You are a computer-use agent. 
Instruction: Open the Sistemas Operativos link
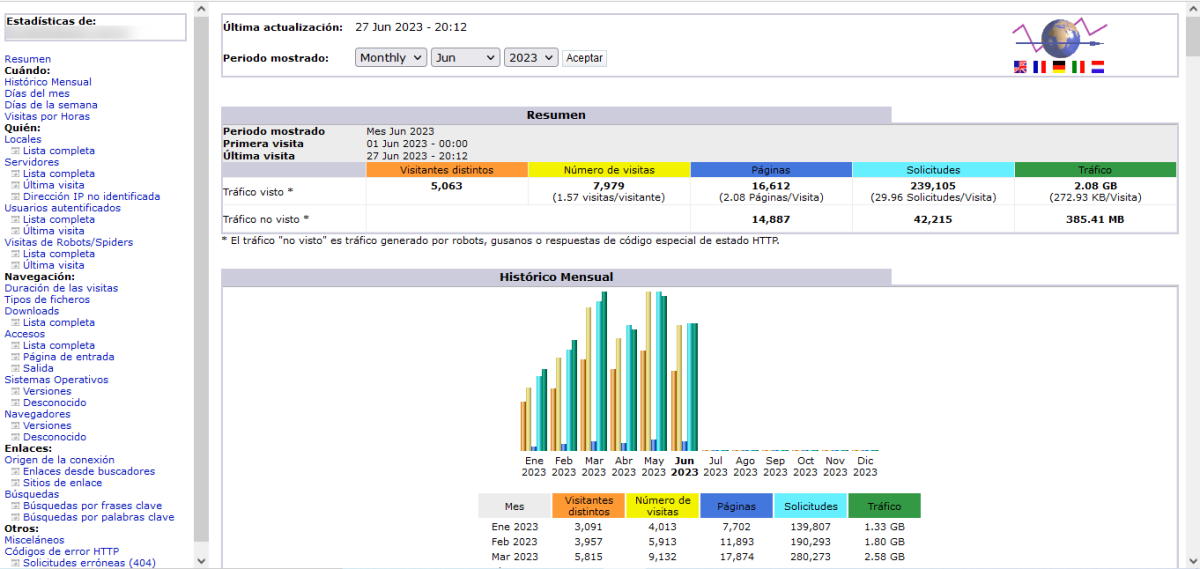56,380
